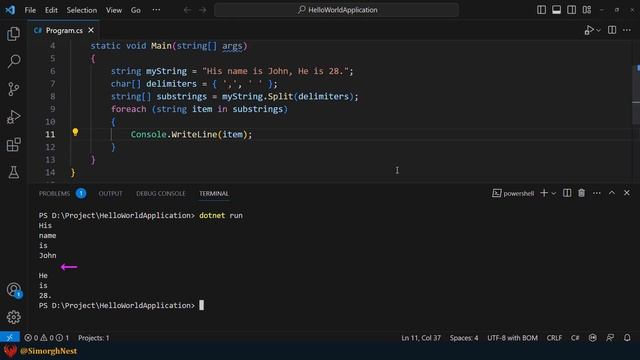
Task: Click Ln 11, Col 37 cursor position
Action: [421, 338]
